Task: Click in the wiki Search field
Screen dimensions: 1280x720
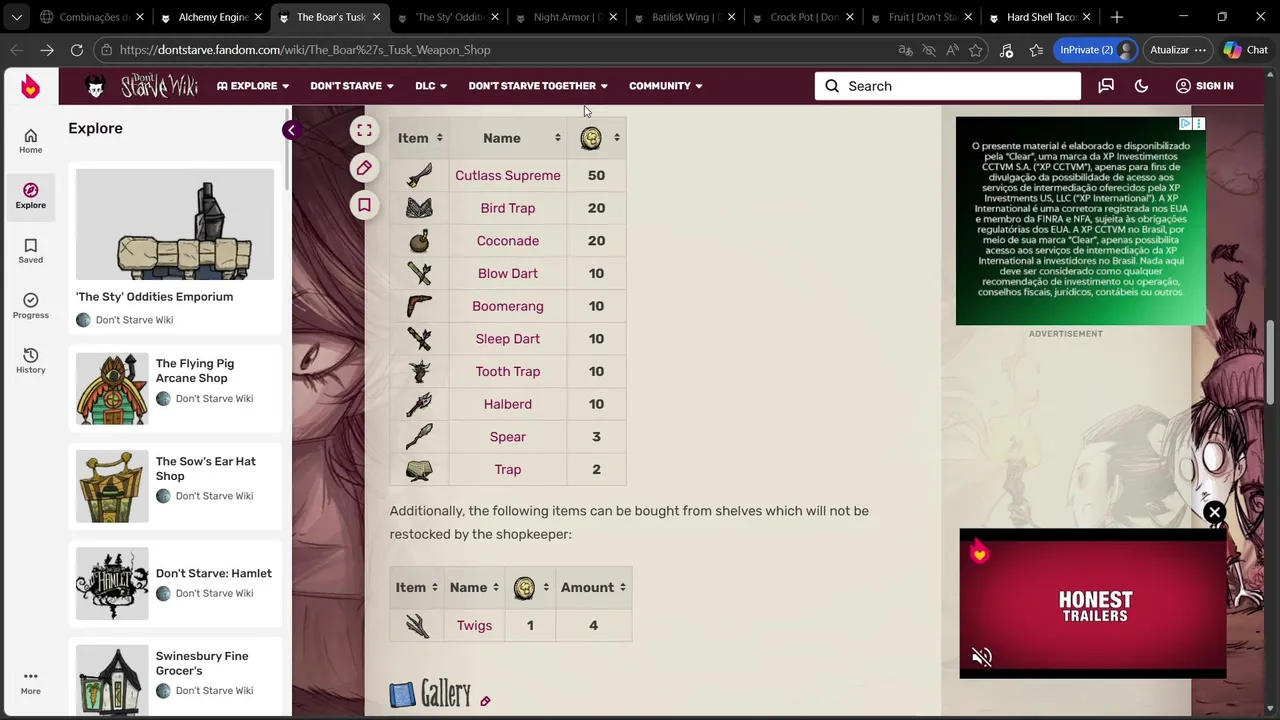Action: (x=947, y=86)
